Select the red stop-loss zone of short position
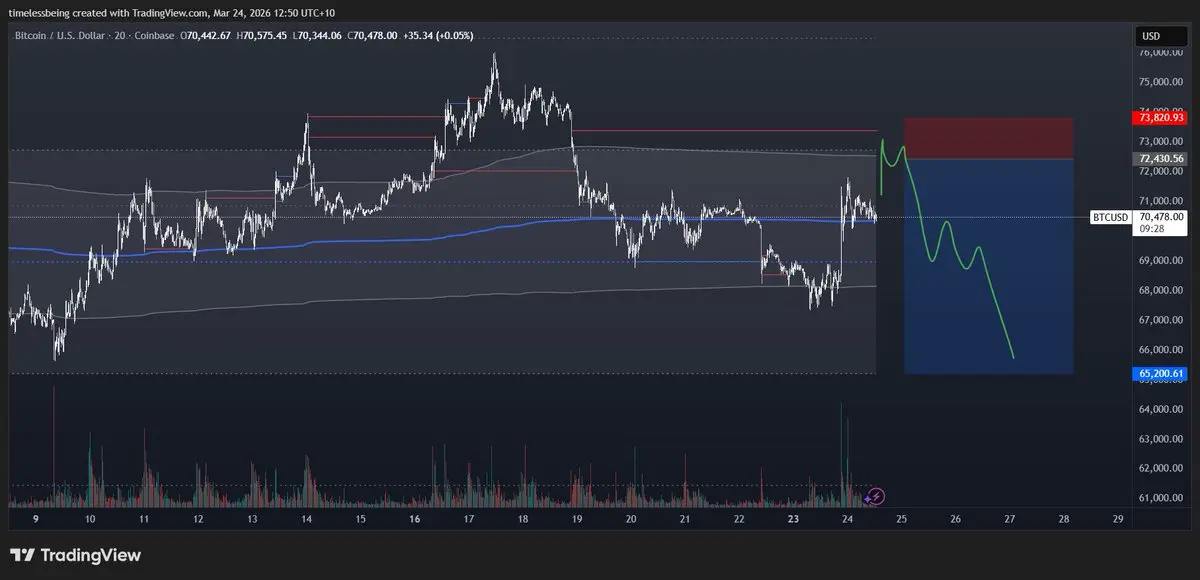This screenshot has height=580, width=1200. click(x=988, y=138)
